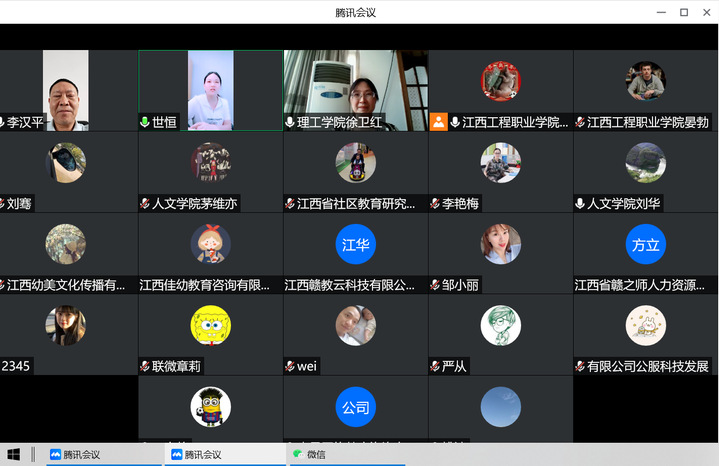The height and width of the screenshot is (466, 719).
Task: Click the avatar of 江西省社区教育研究
Action: (x=356, y=162)
